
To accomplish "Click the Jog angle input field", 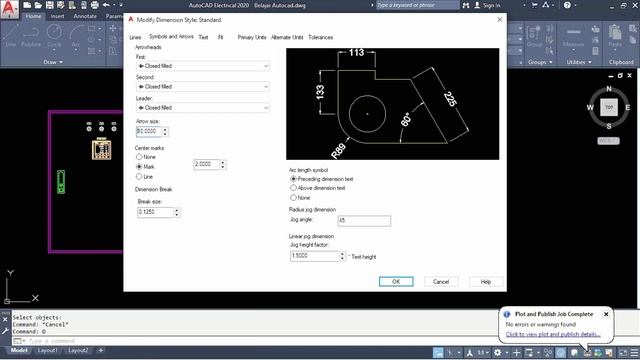I will (x=364, y=221).
